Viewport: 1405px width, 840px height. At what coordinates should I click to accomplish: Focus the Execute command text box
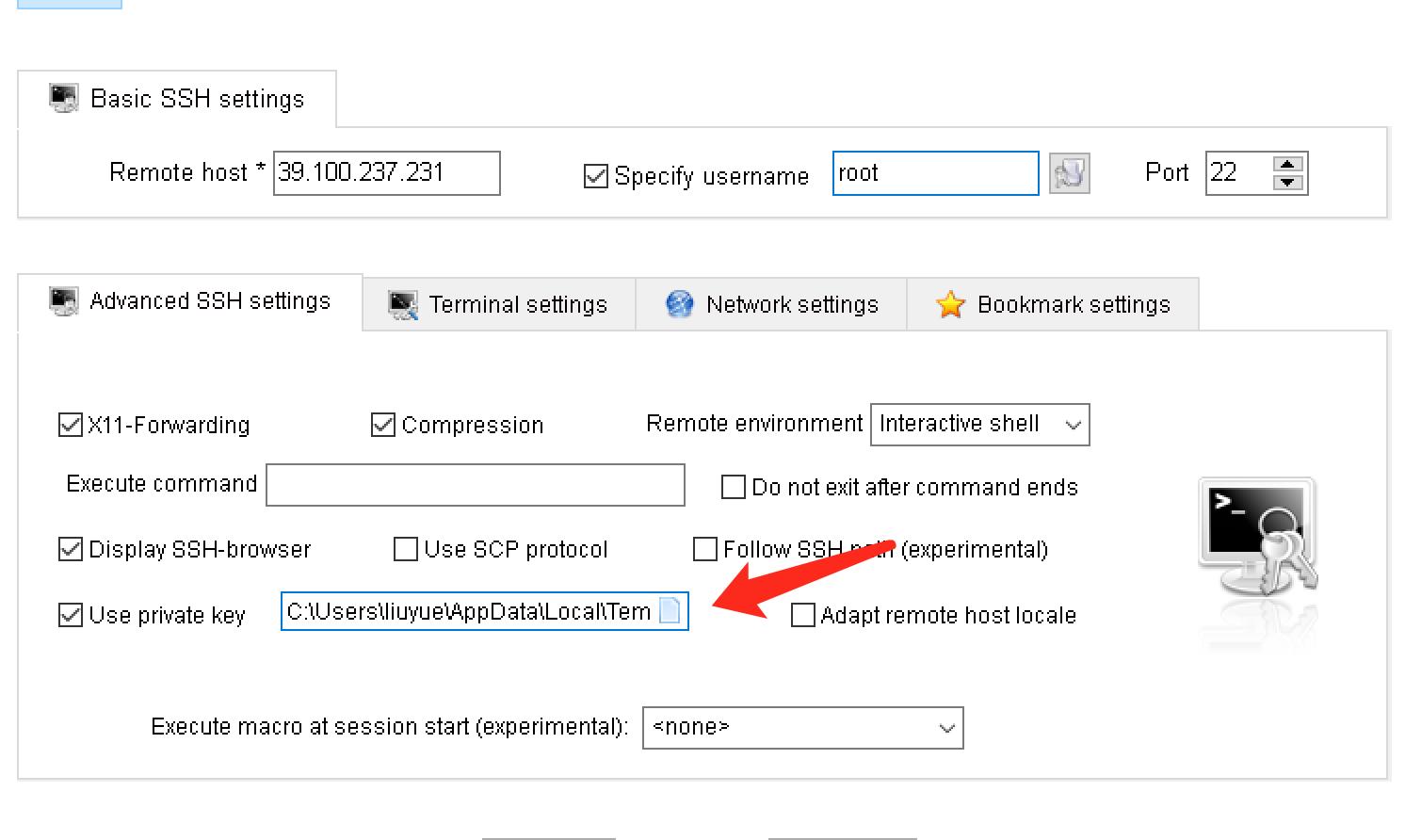(x=475, y=485)
